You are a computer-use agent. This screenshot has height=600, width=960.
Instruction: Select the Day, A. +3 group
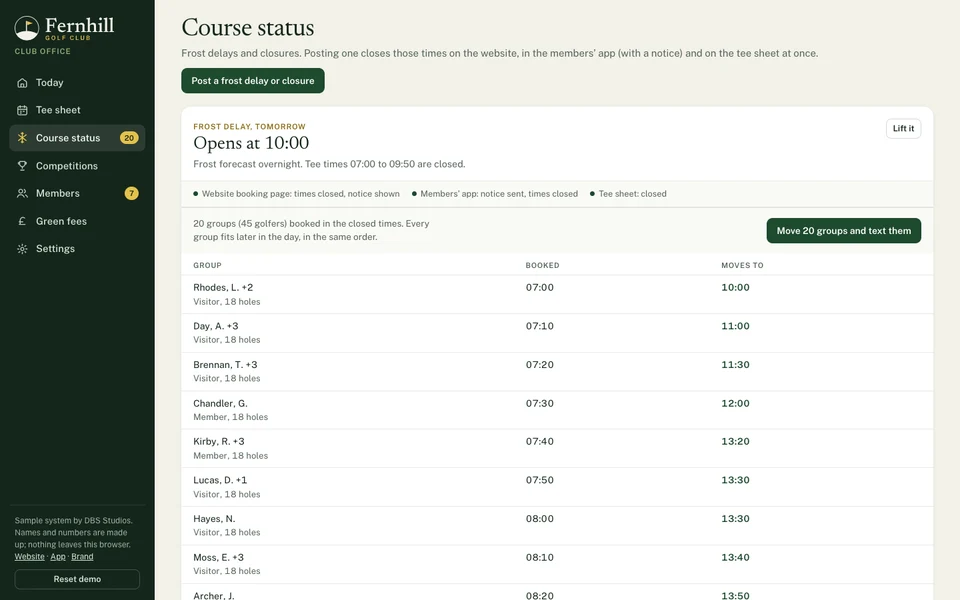pyautogui.click(x=557, y=333)
